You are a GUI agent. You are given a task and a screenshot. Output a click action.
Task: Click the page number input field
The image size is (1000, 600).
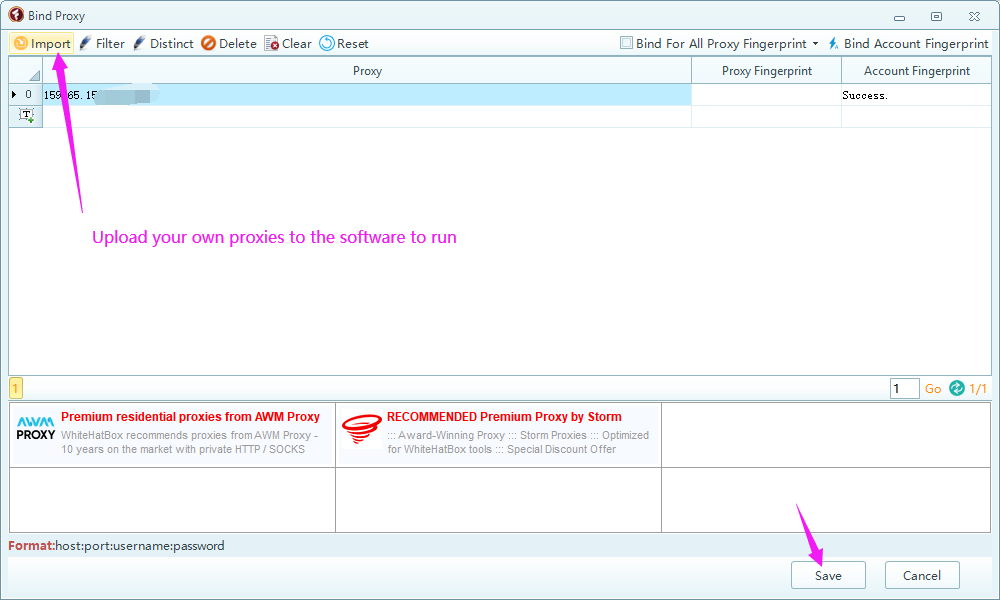904,388
